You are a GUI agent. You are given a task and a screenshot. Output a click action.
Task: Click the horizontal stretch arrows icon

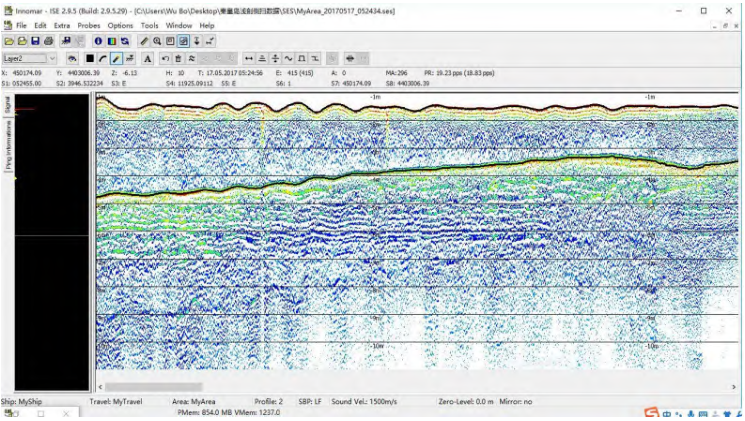click(249, 58)
